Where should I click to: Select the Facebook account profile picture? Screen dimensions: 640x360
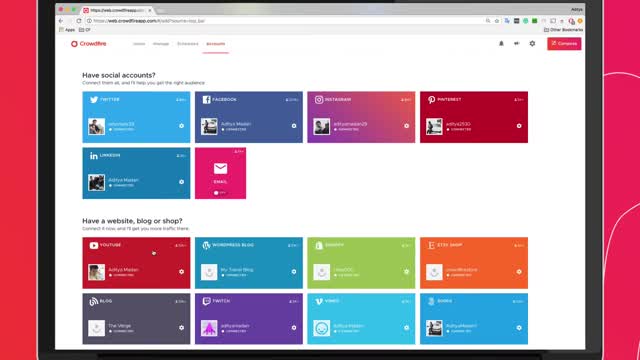coord(209,127)
